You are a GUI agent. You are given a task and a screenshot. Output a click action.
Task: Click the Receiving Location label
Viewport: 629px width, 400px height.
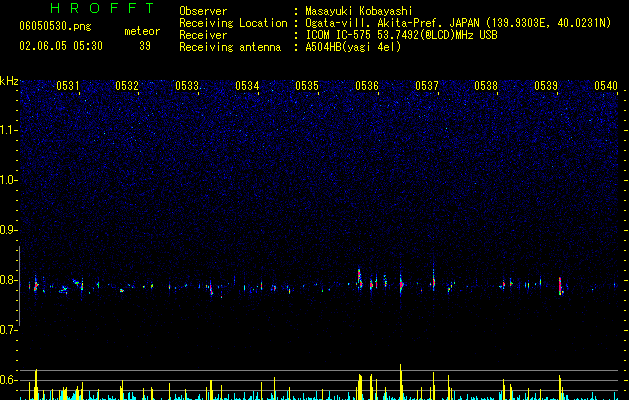coord(233,23)
